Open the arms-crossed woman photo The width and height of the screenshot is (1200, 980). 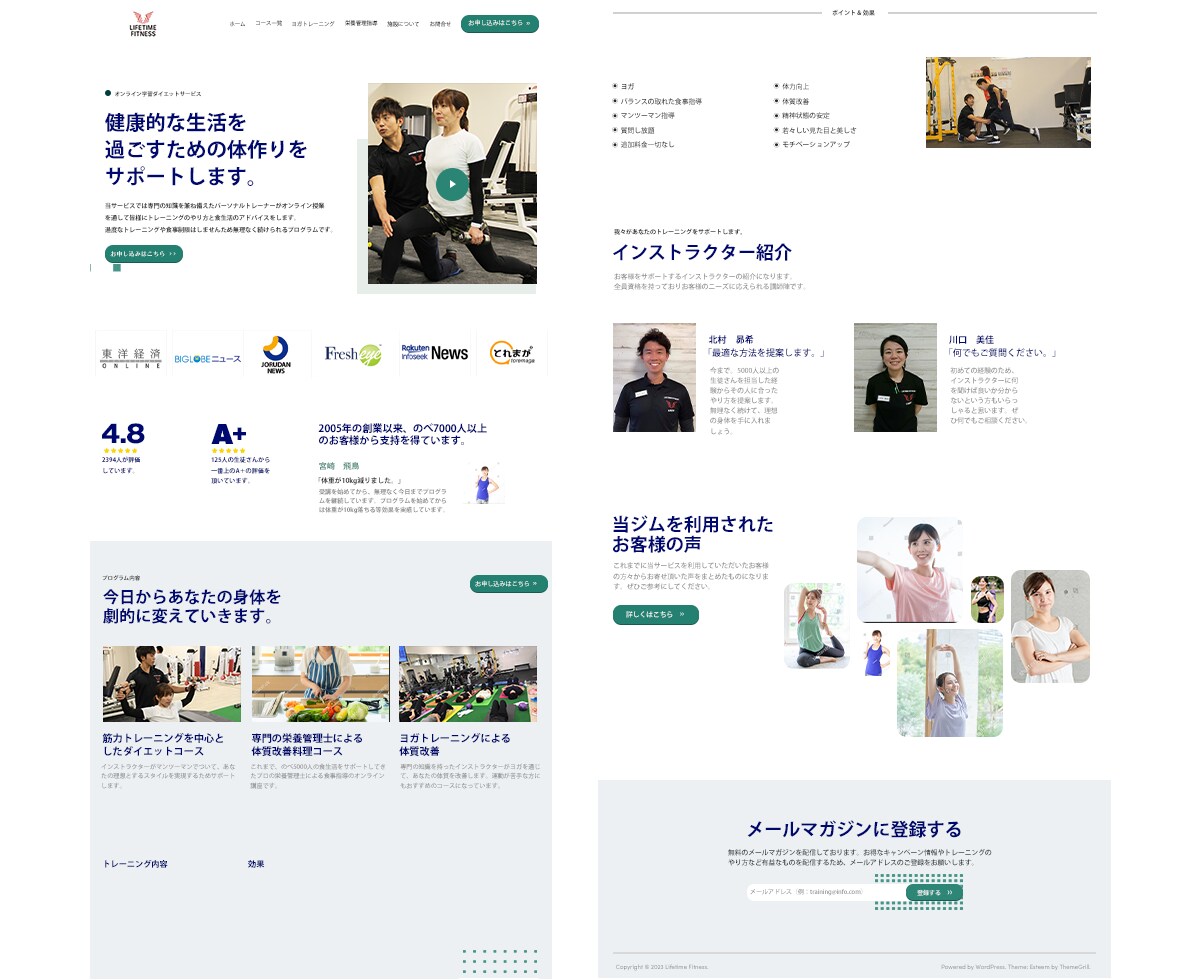pyautogui.click(x=1050, y=626)
